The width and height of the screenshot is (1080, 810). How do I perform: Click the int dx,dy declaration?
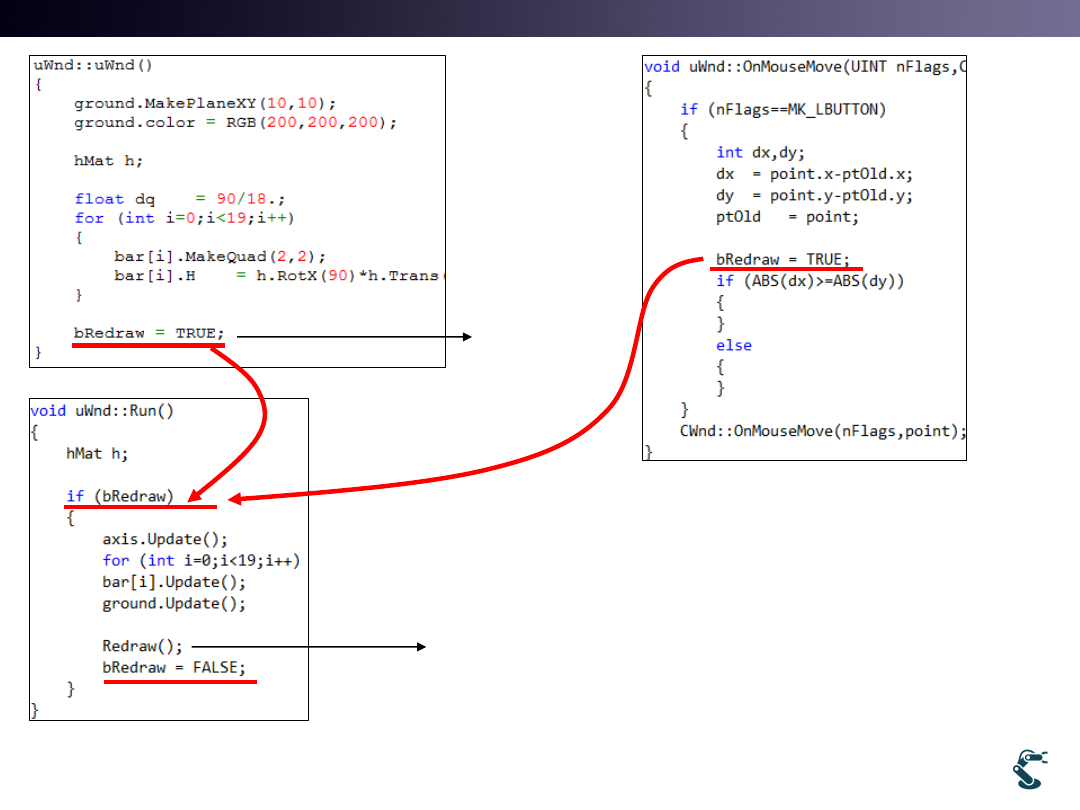coord(760,152)
